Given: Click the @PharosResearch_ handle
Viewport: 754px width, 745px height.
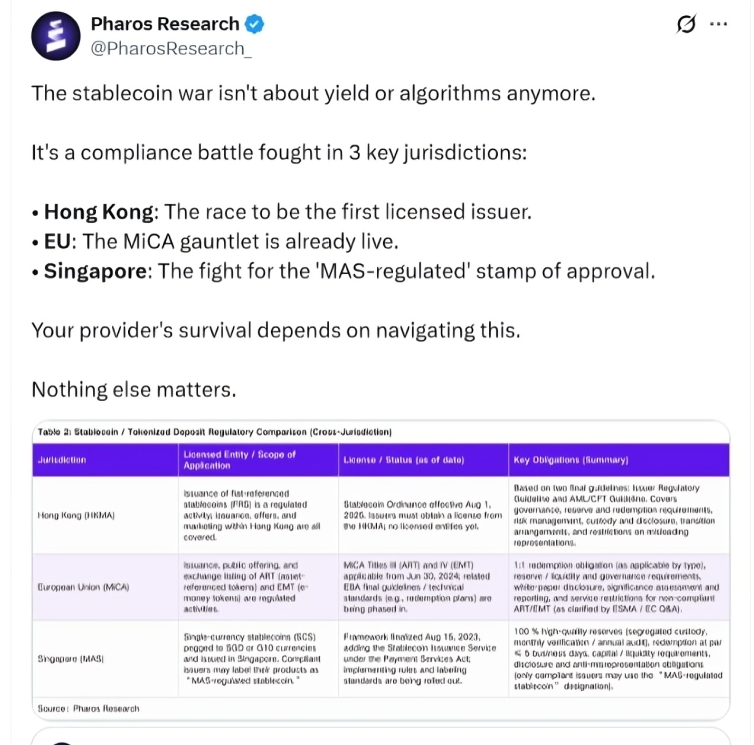Looking at the screenshot, I should [x=171, y=48].
